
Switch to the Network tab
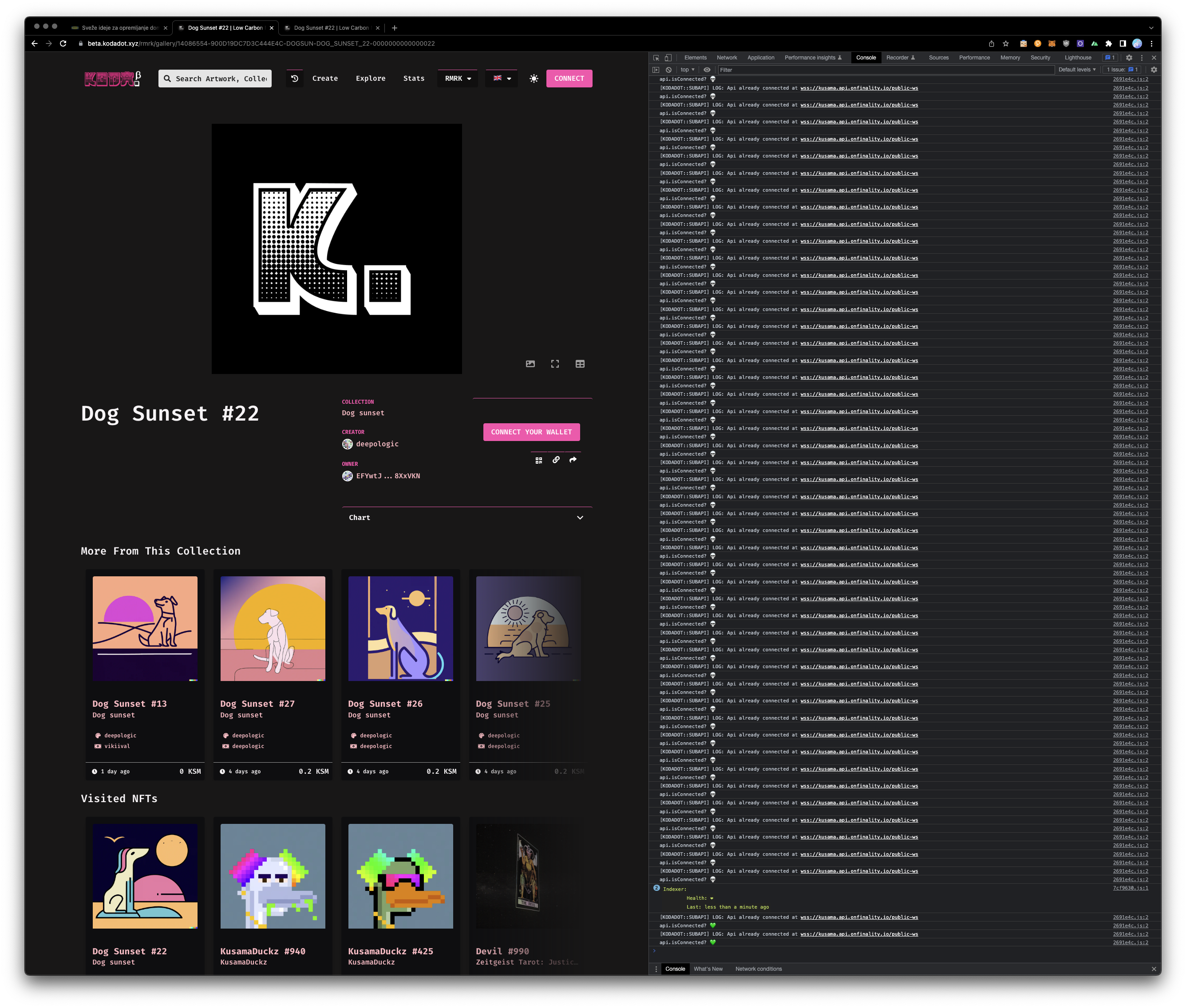click(727, 58)
